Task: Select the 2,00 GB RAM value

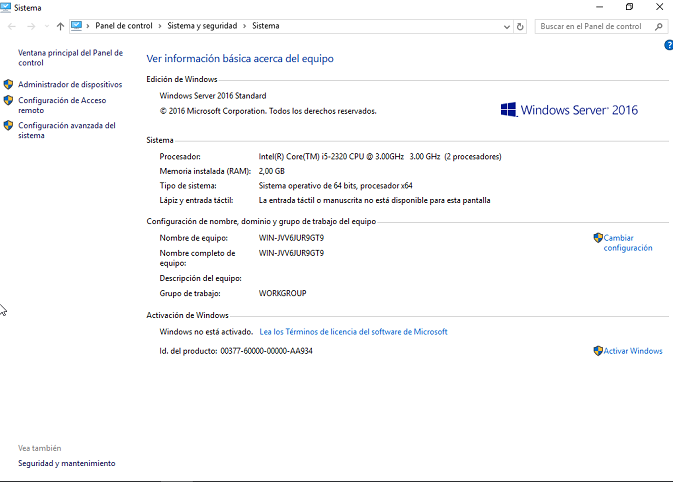Action: pyautogui.click(x=271, y=171)
